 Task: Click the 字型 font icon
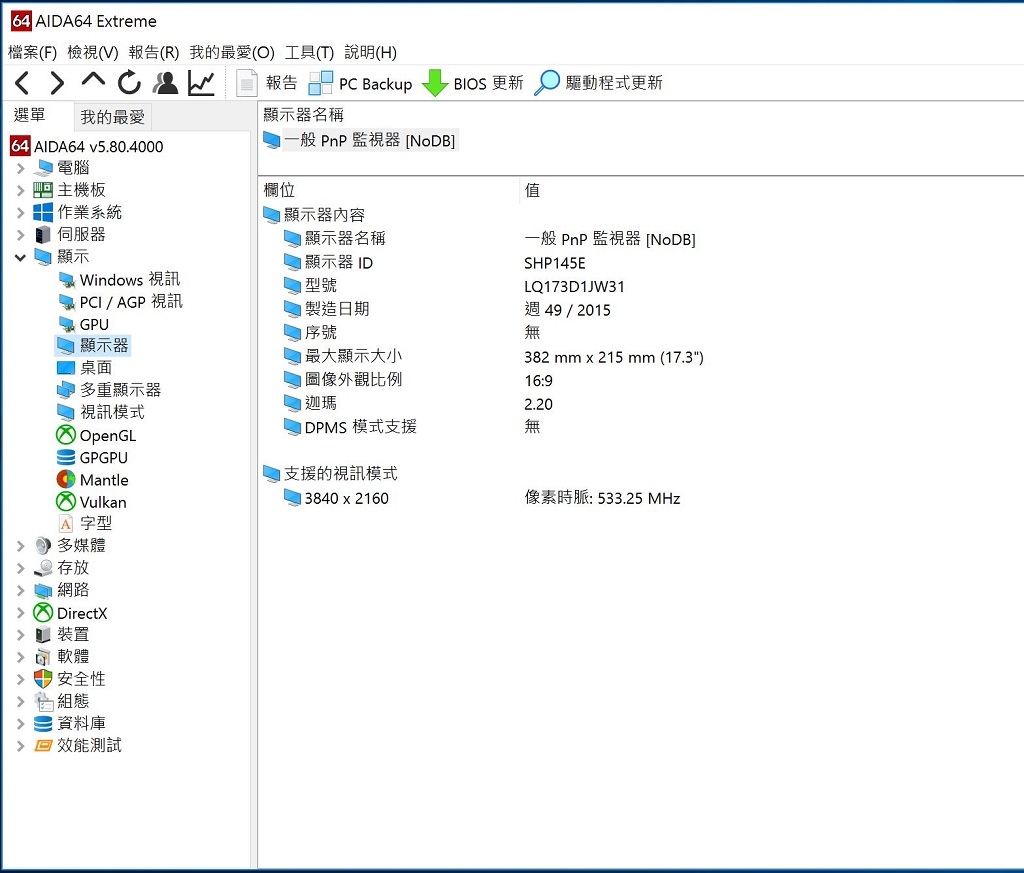[x=66, y=524]
